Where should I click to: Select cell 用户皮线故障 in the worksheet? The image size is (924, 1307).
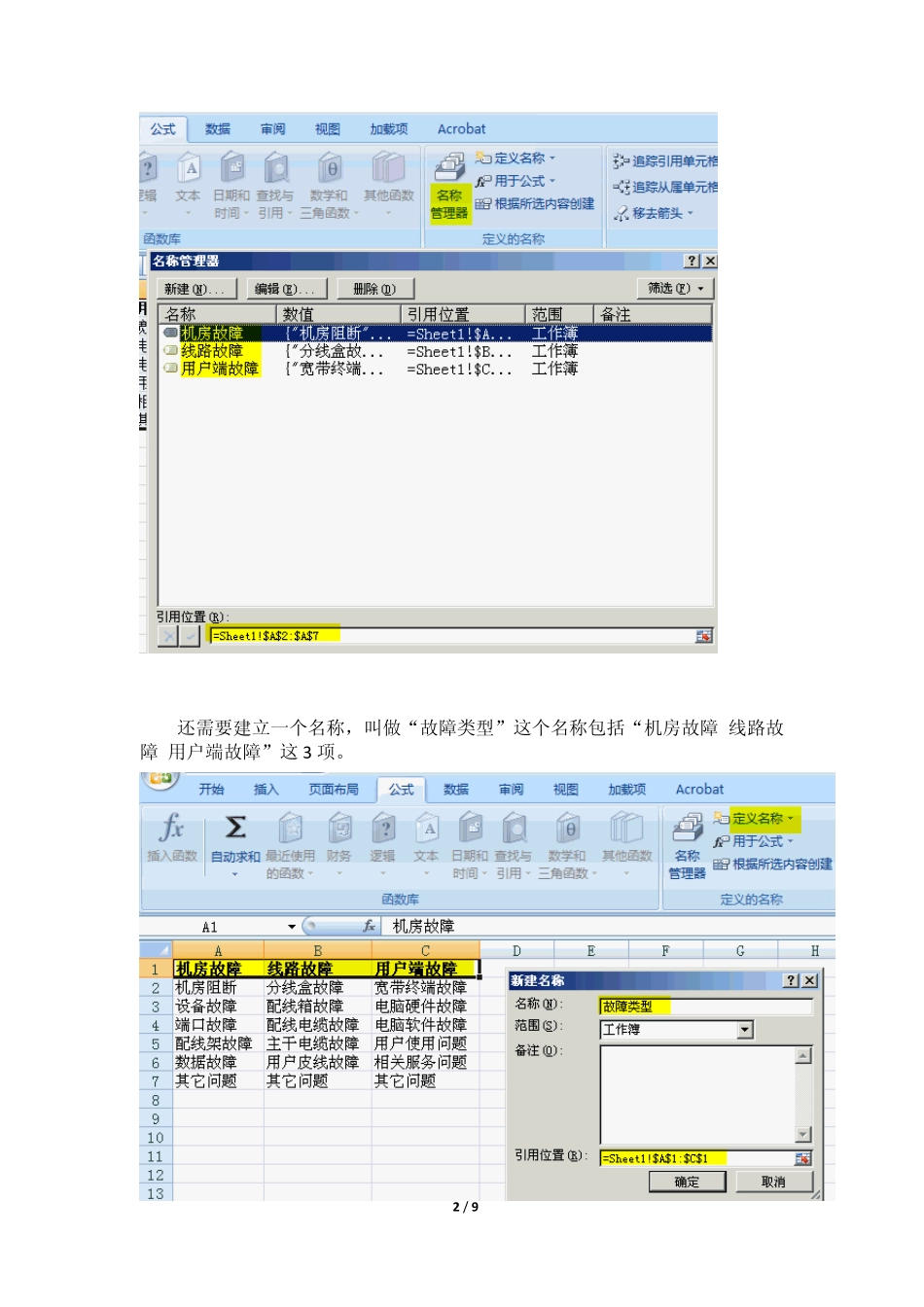(318, 1062)
